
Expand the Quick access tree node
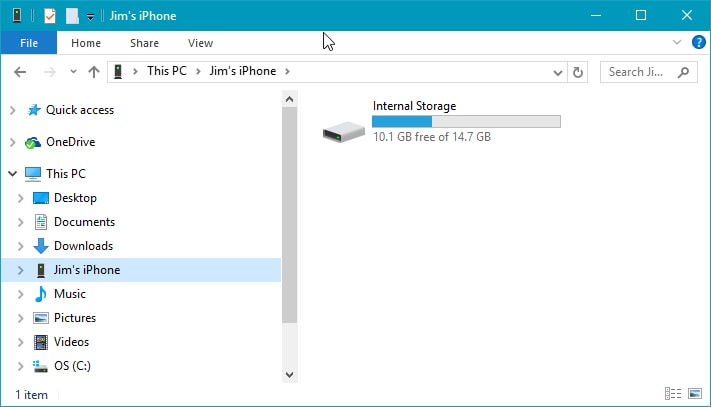(x=12, y=110)
